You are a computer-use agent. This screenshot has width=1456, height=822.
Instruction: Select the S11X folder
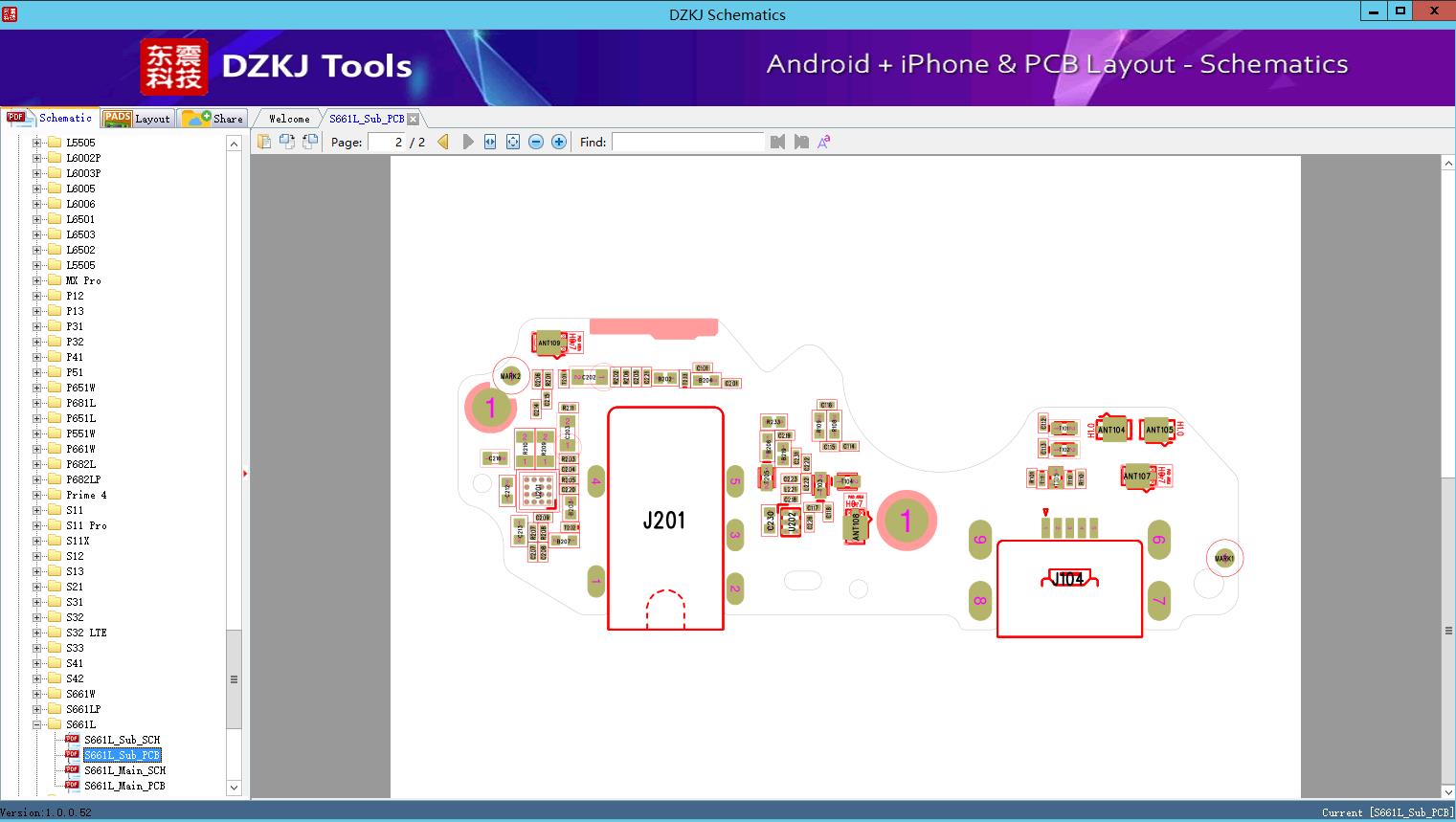tap(78, 541)
